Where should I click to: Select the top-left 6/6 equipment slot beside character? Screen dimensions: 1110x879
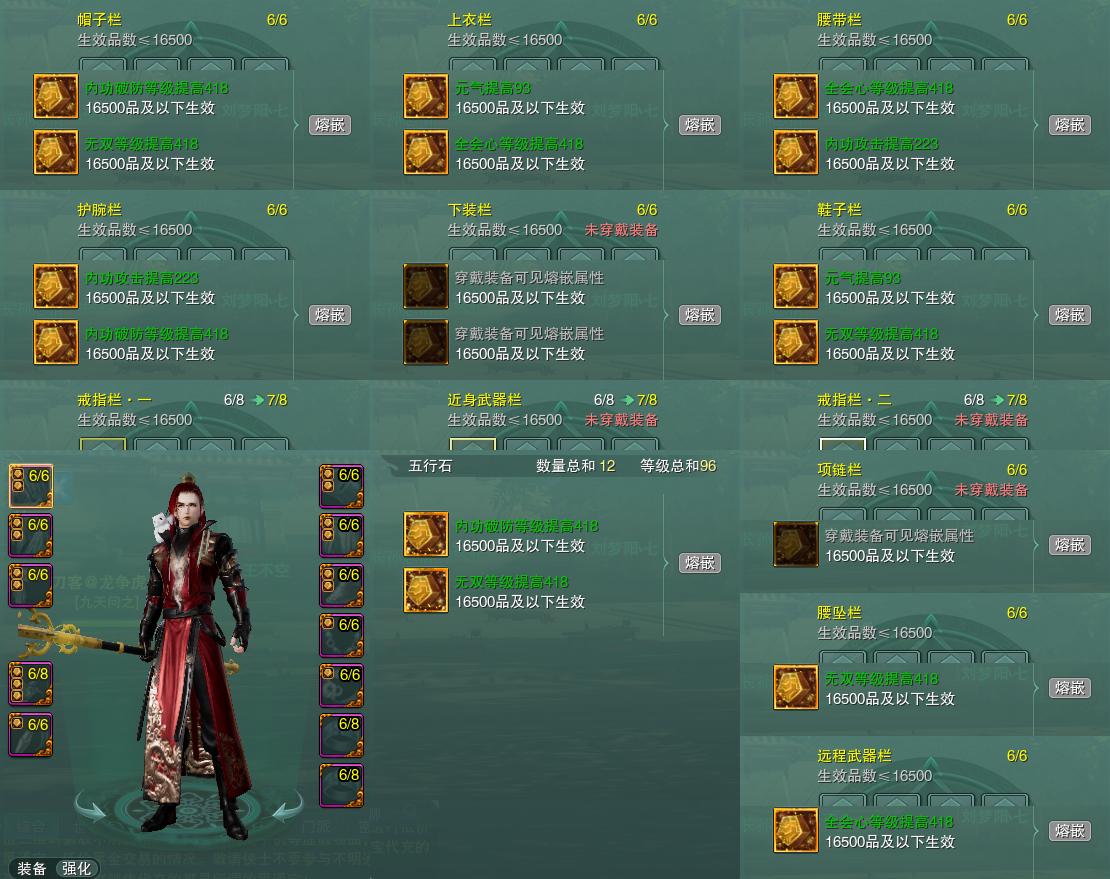(30, 486)
